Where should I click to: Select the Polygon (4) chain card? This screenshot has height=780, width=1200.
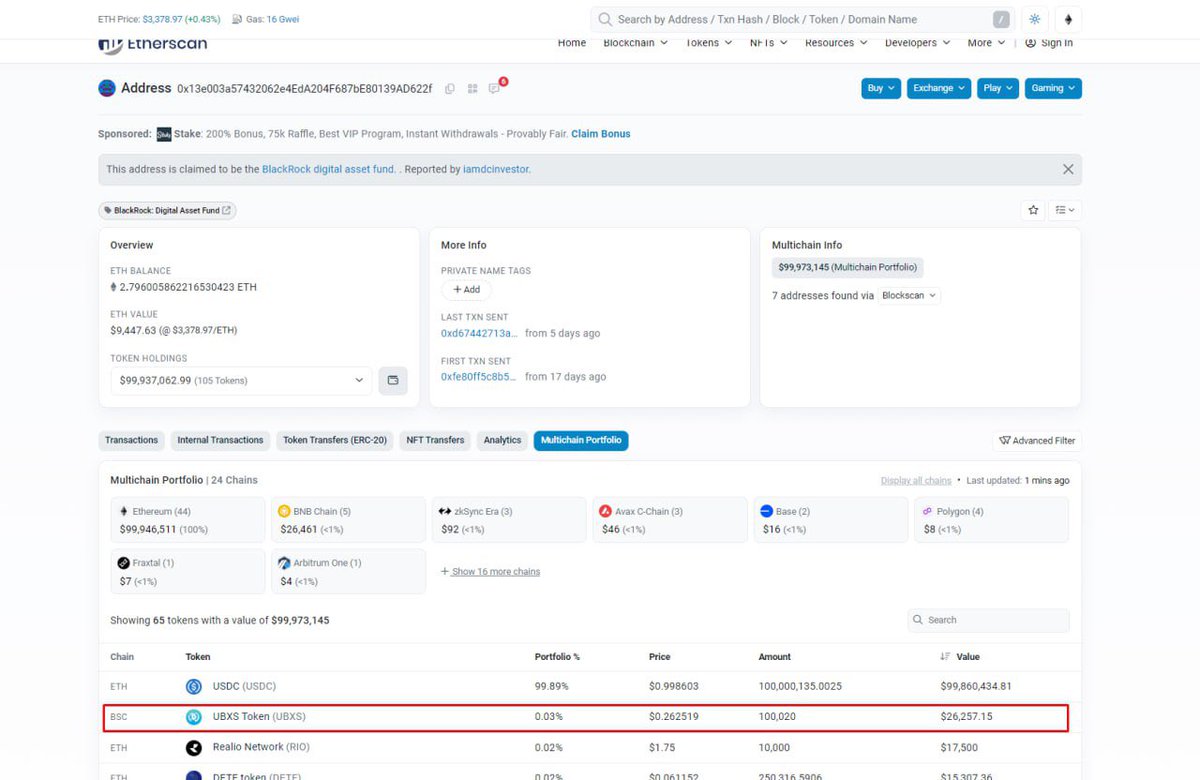(991, 520)
